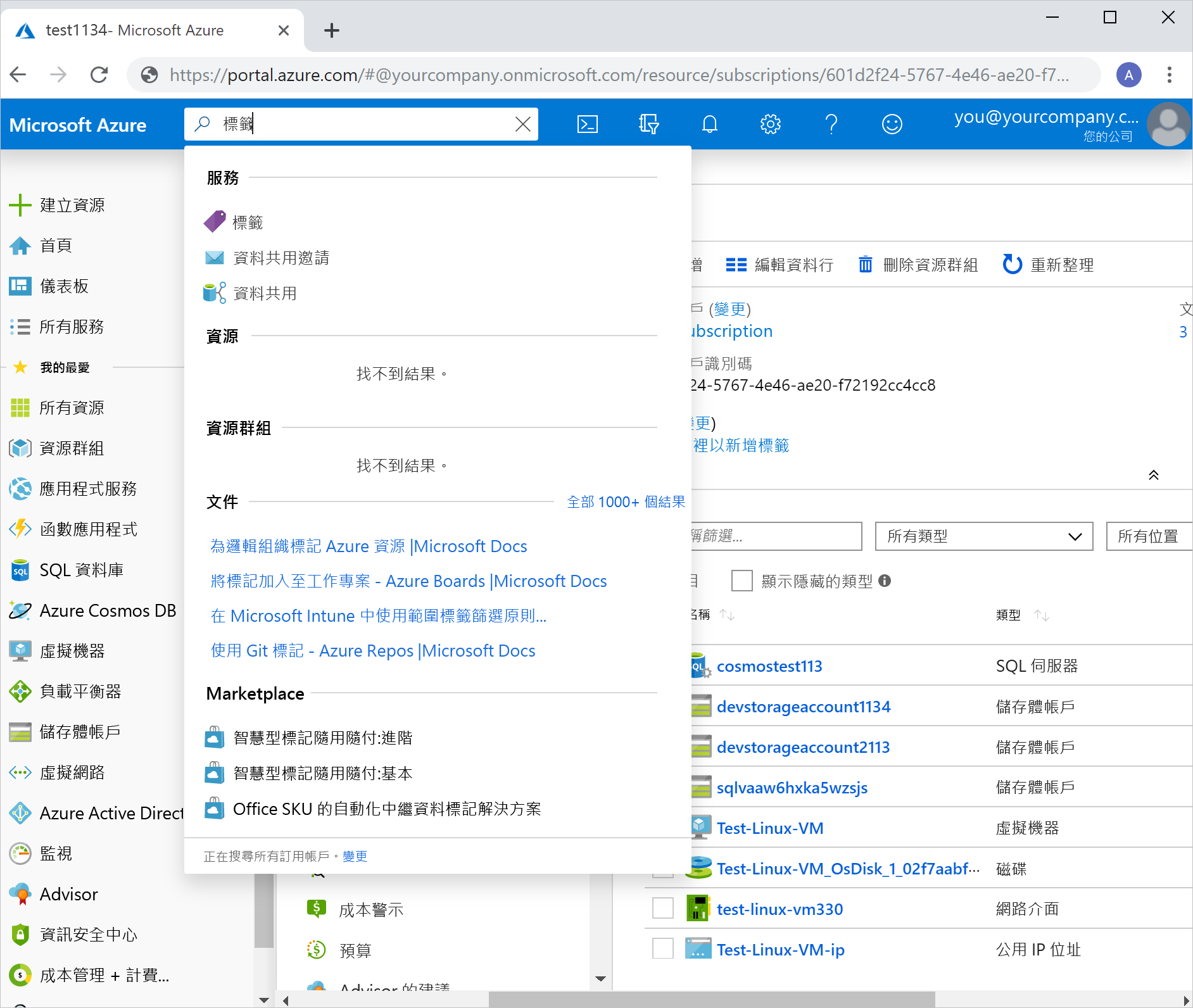Open 所有資源 in the sidebar
The height and width of the screenshot is (1008, 1193).
[x=57, y=408]
